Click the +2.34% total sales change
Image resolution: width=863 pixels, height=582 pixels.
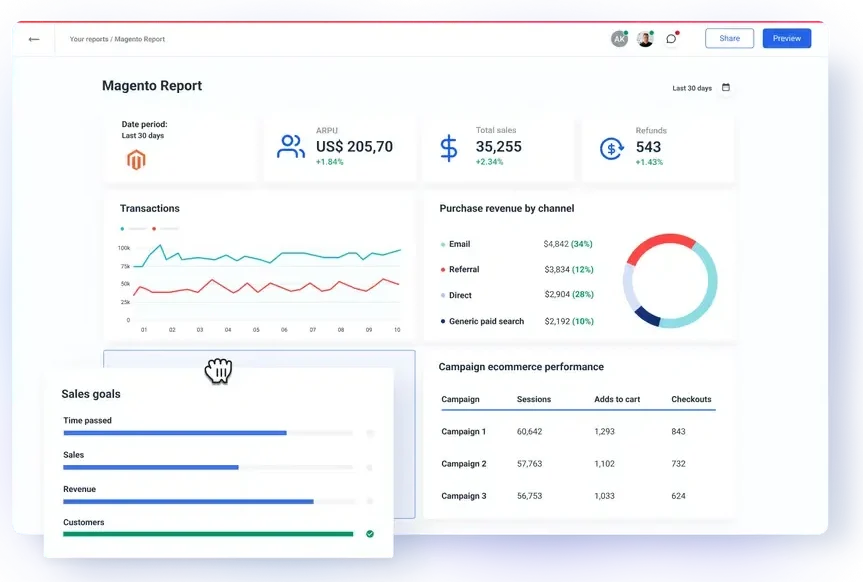[489, 162]
